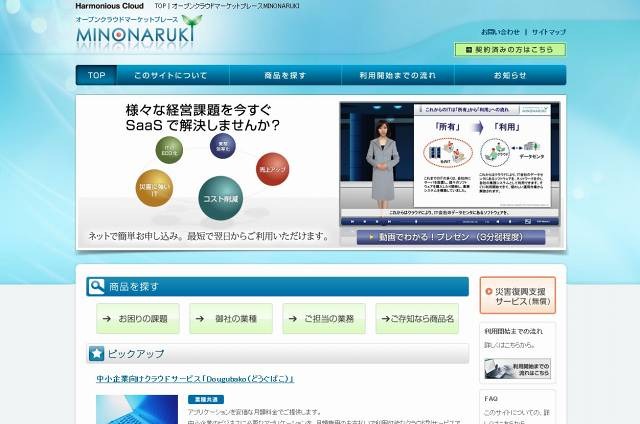Adjust the video seek bar handle
Image resolution: width=640 pixels, height=424 pixels.
click(416, 222)
